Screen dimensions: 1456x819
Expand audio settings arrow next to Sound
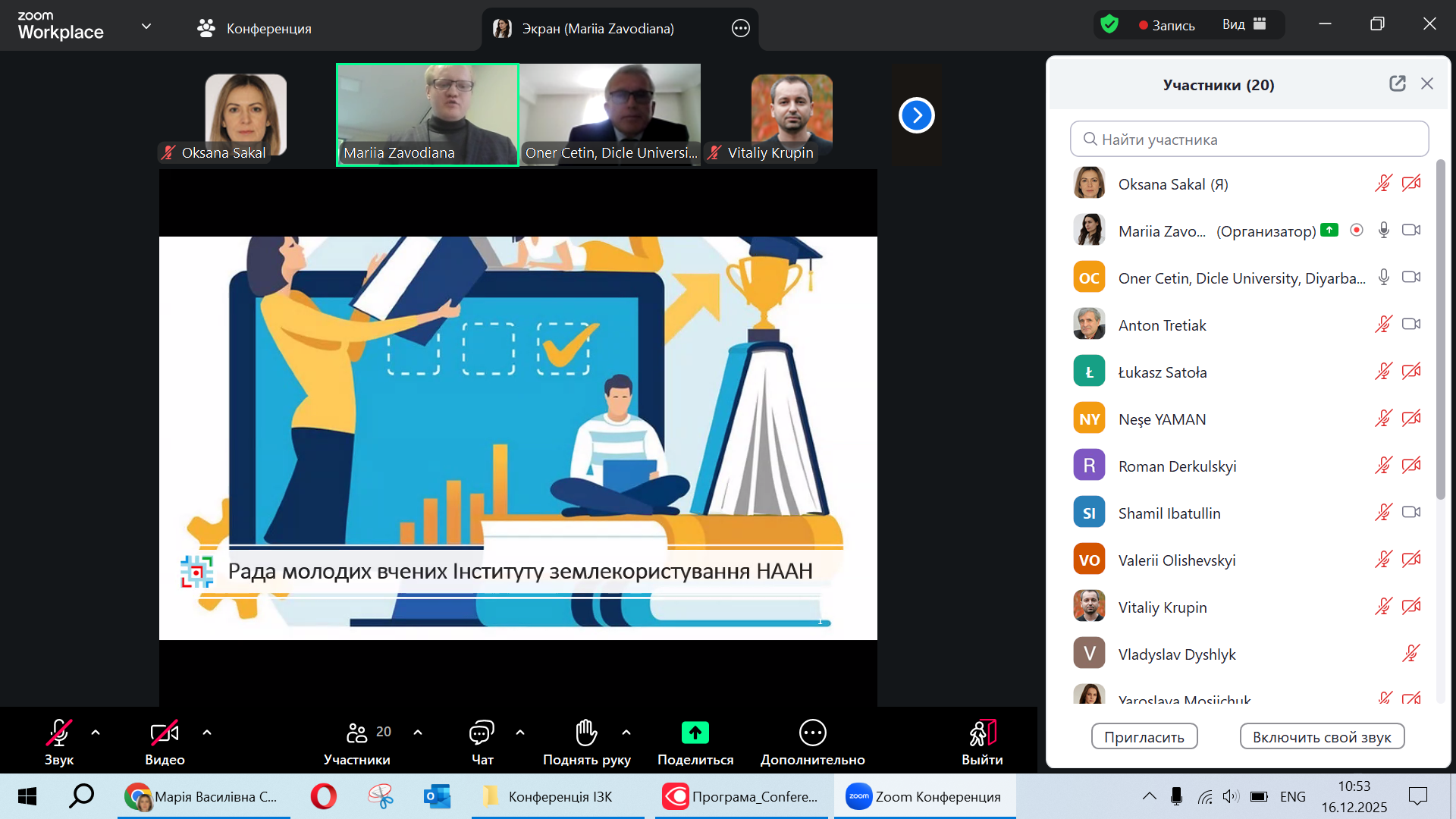click(96, 733)
